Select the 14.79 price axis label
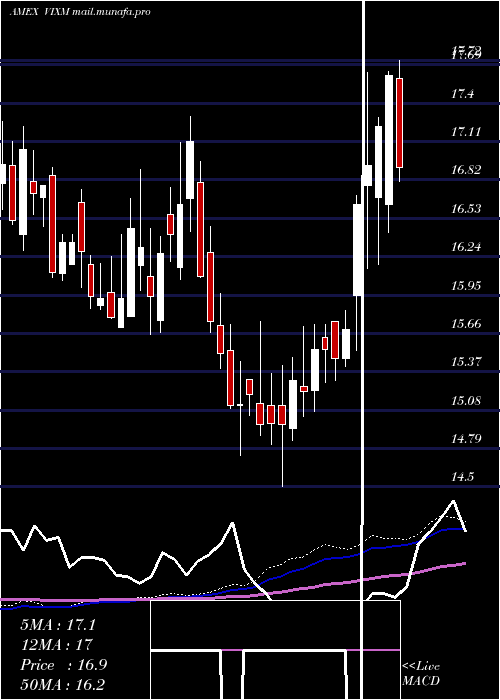The height and width of the screenshot is (700, 500). pos(466,438)
